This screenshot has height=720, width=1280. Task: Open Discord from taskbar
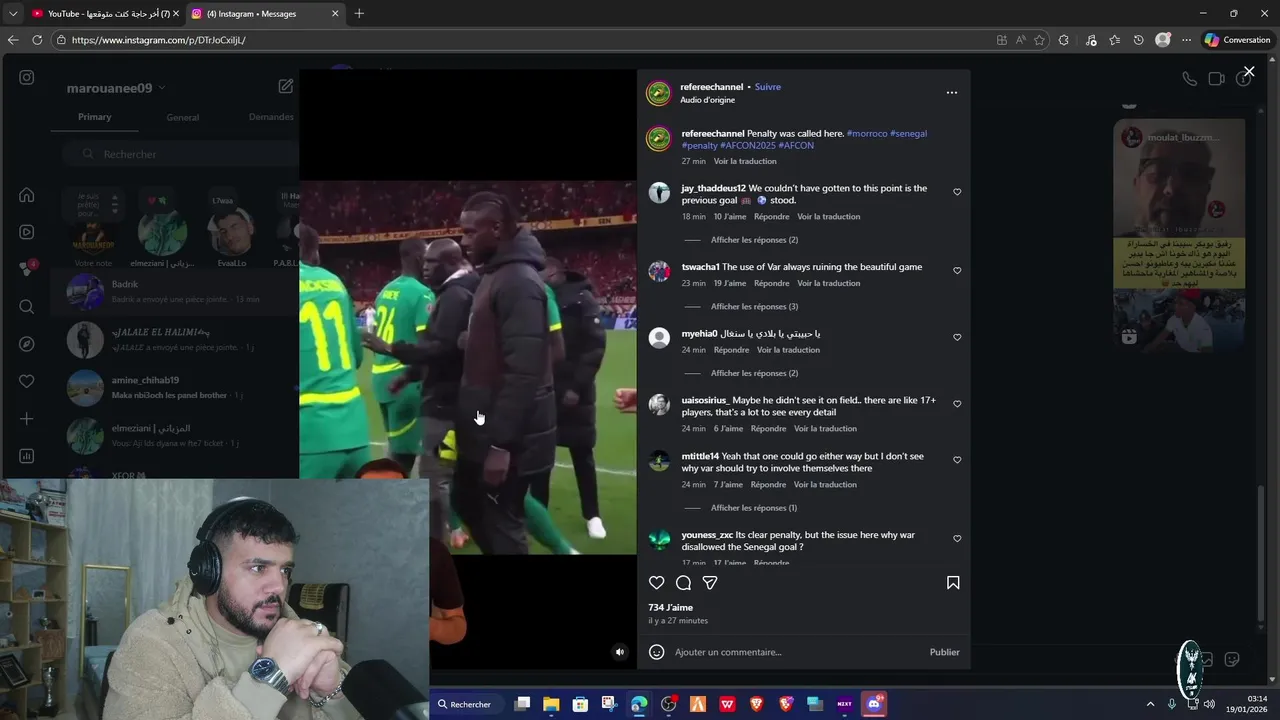[x=874, y=704]
